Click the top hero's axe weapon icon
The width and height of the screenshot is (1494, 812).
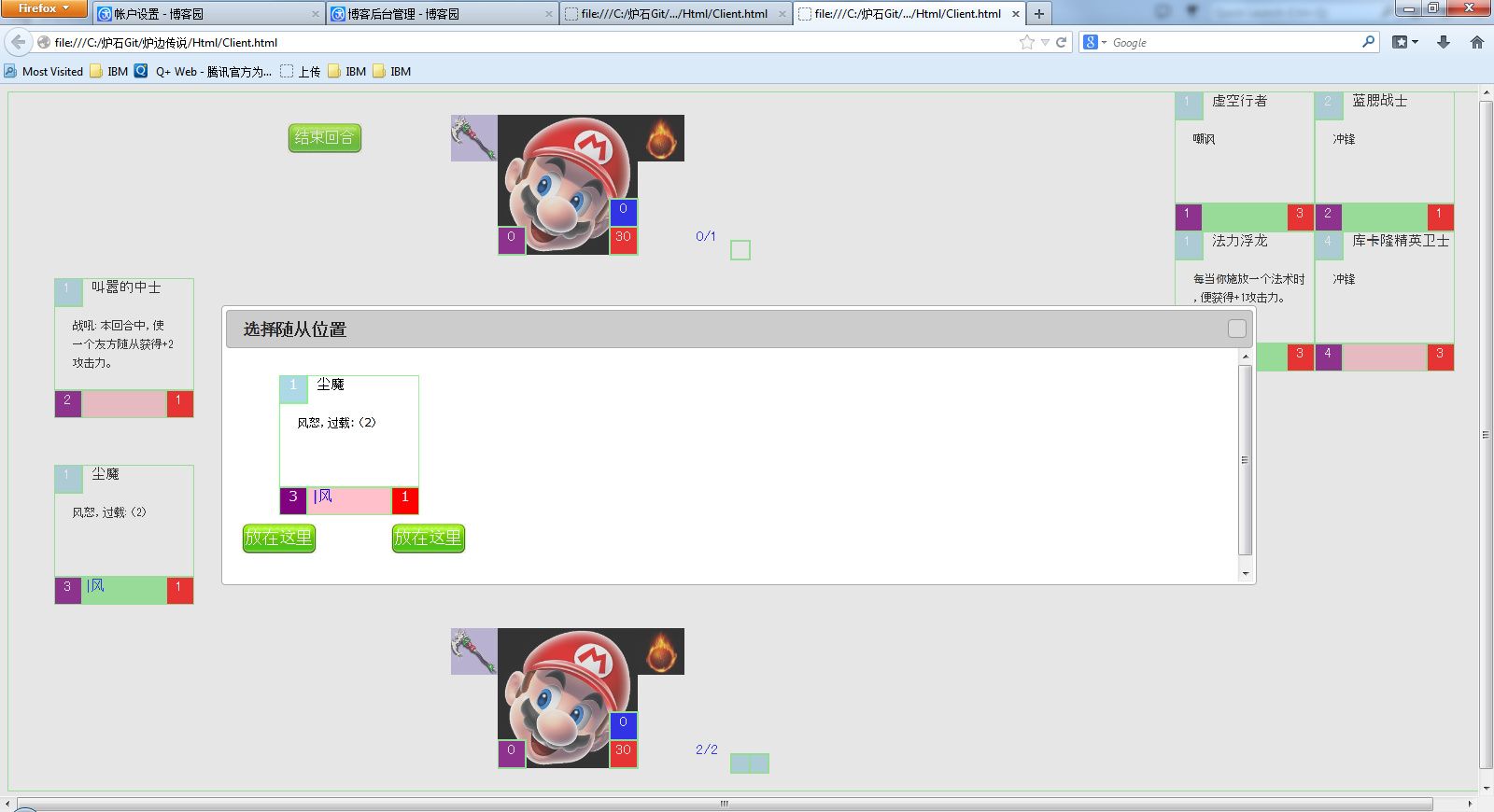point(474,138)
